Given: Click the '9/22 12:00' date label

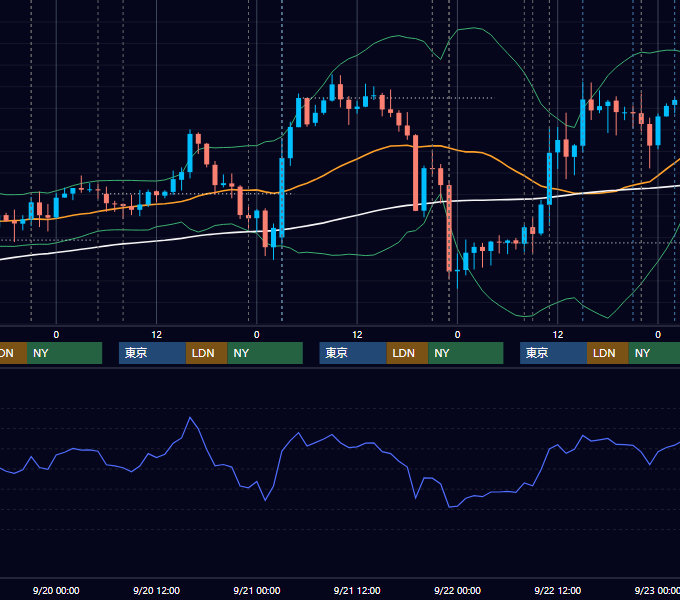Looking at the screenshot, I should 558,590.
